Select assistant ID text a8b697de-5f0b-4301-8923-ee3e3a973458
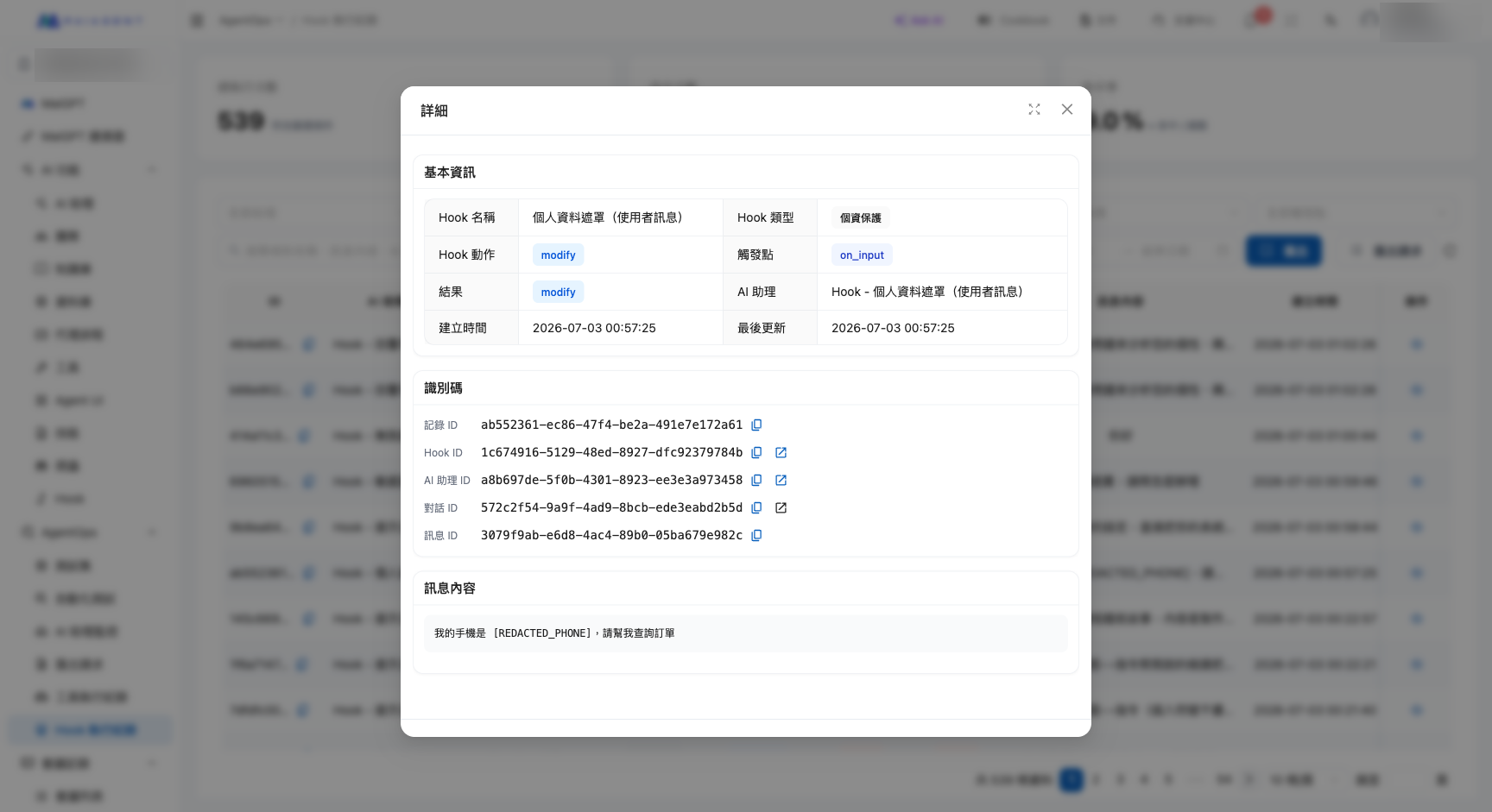This screenshot has height=812, width=1492. pos(611,480)
